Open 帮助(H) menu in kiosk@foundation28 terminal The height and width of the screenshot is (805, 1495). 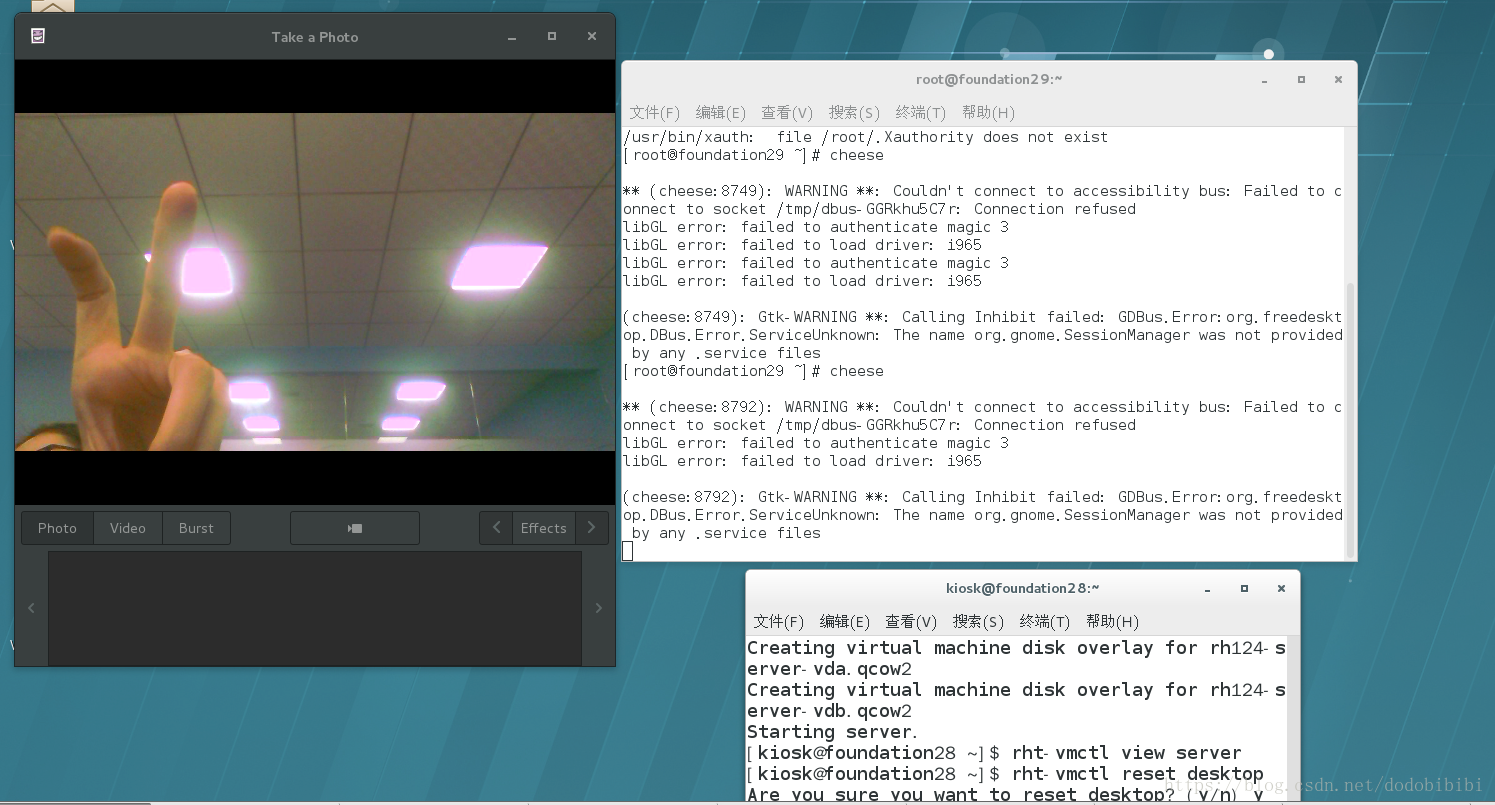tap(1112, 621)
